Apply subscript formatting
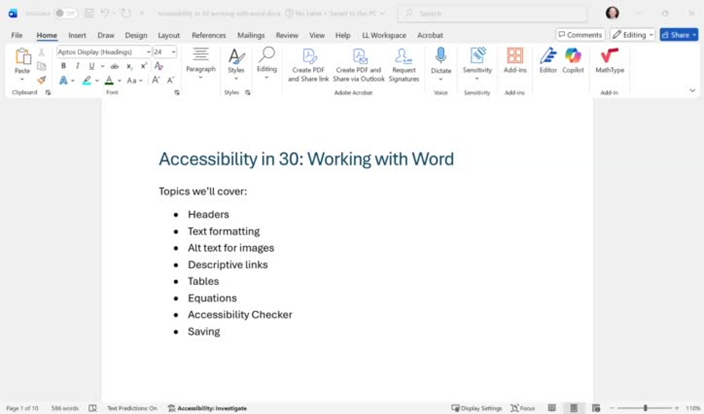This screenshot has height=414, width=704. pyautogui.click(x=129, y=66)
